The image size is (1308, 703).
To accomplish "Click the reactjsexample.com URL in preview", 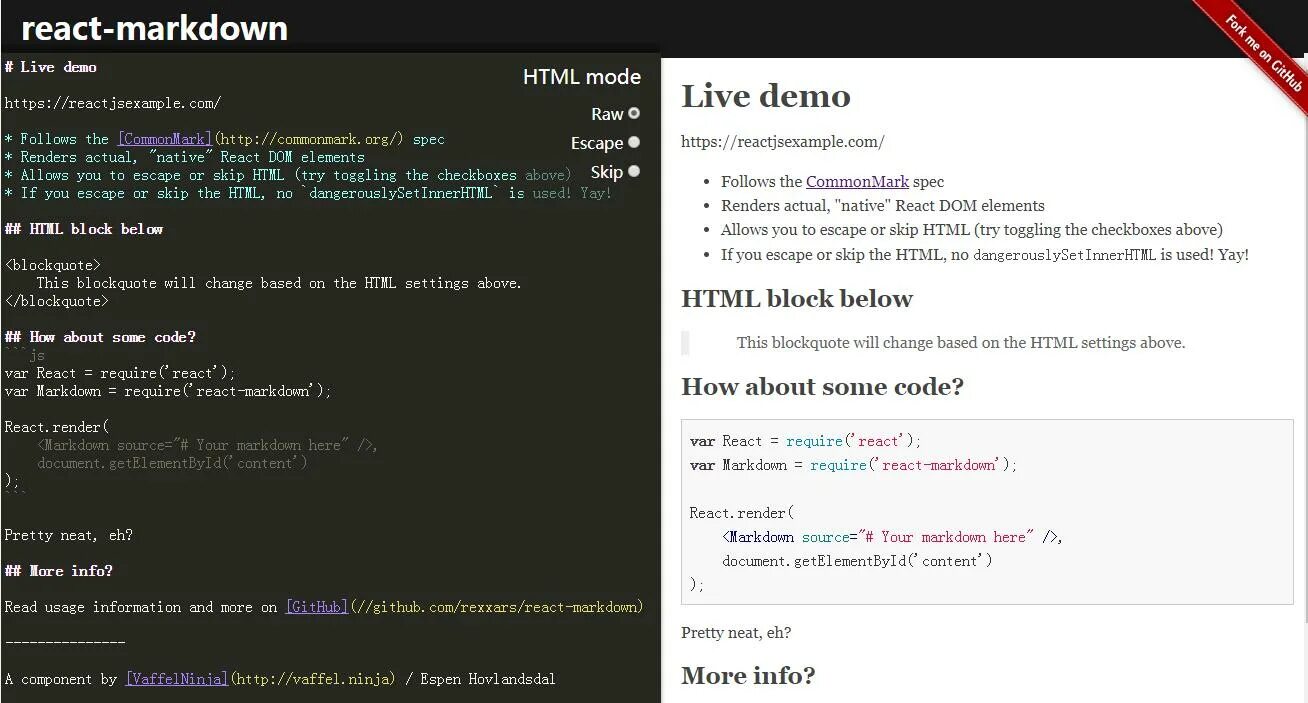I will tap(783, 141).
